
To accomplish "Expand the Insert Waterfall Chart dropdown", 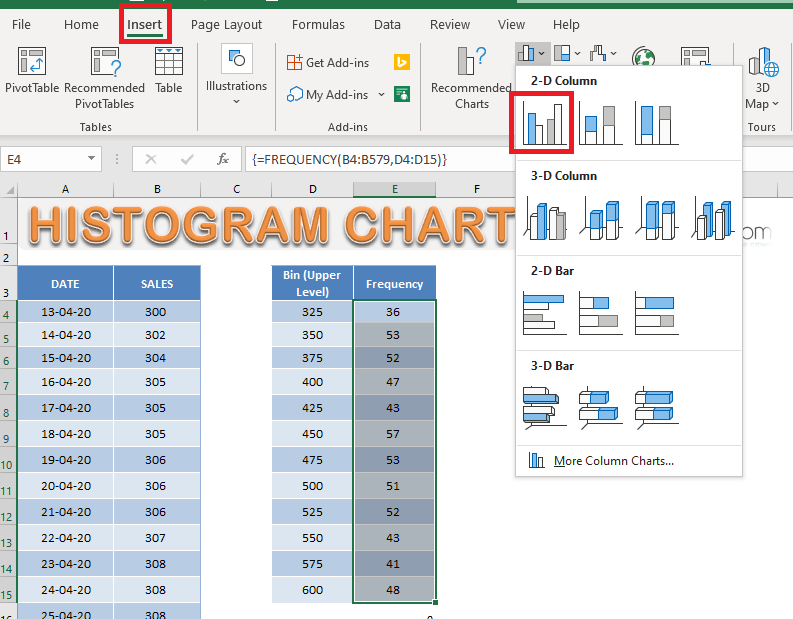I will coord(613,53).
